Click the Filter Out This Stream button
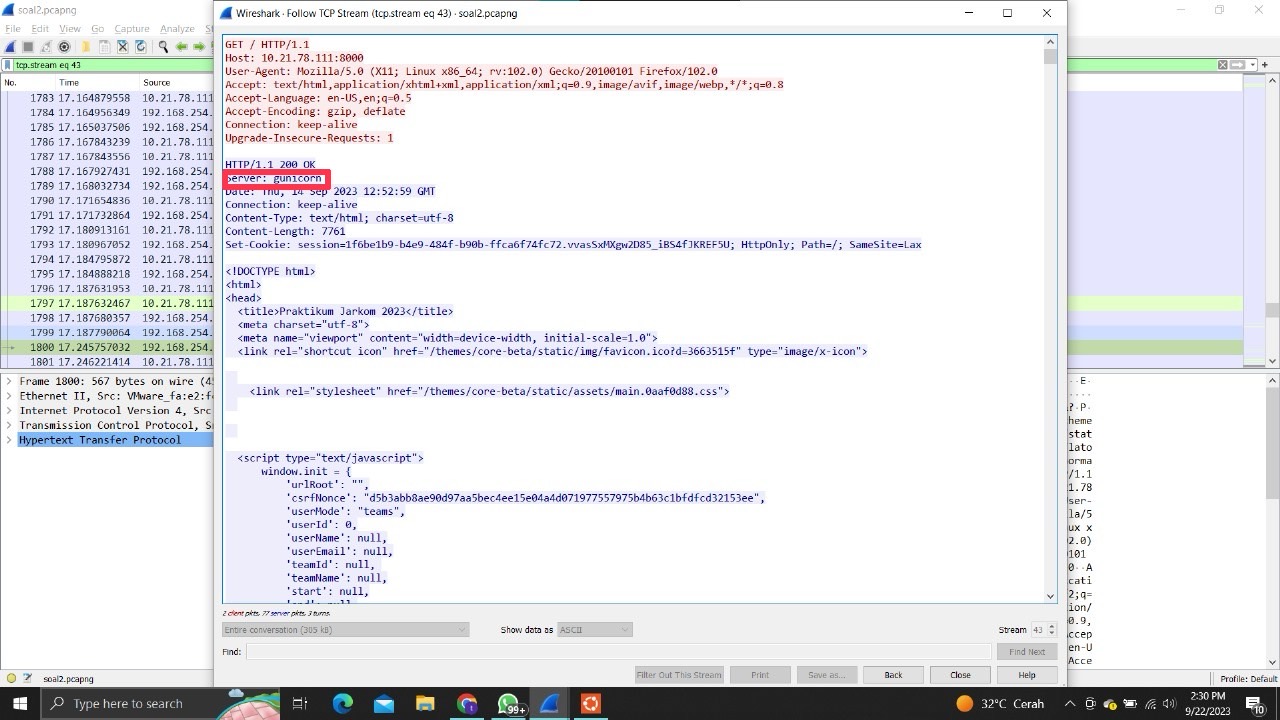1280x720 pixels. click(678, 674)
